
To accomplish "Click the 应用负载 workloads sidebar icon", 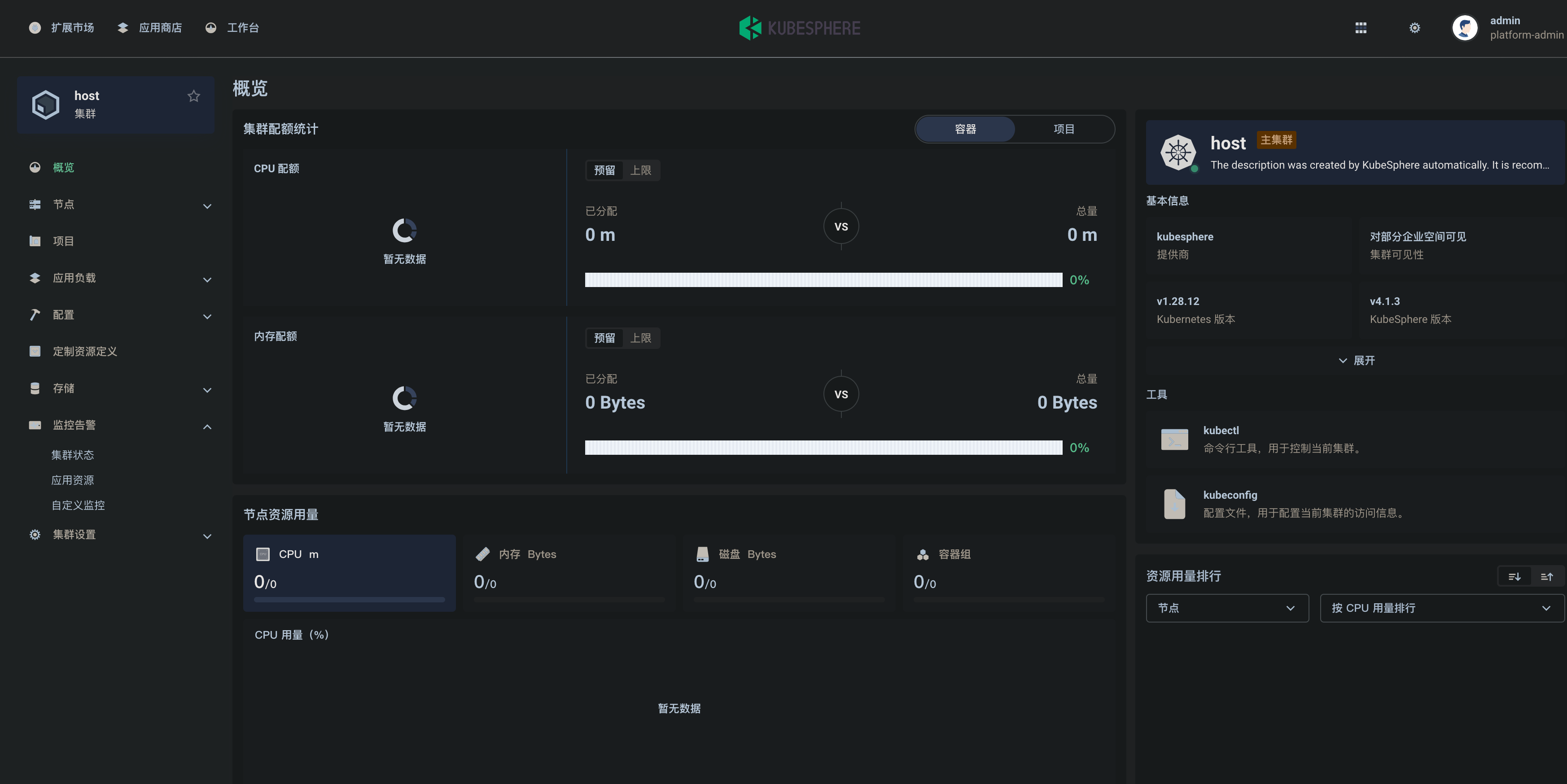I will click(x=35, y=278).
